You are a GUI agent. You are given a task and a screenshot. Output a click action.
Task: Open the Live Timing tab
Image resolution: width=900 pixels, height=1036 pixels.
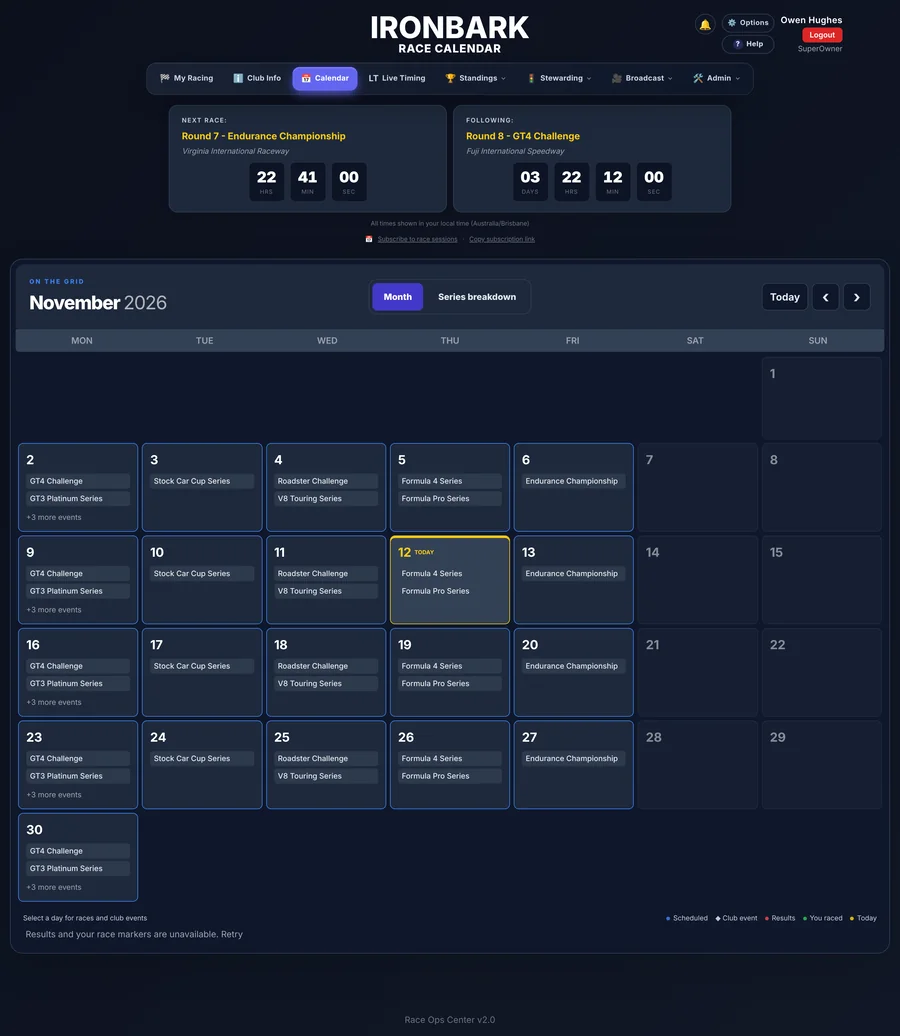(396, 78)
